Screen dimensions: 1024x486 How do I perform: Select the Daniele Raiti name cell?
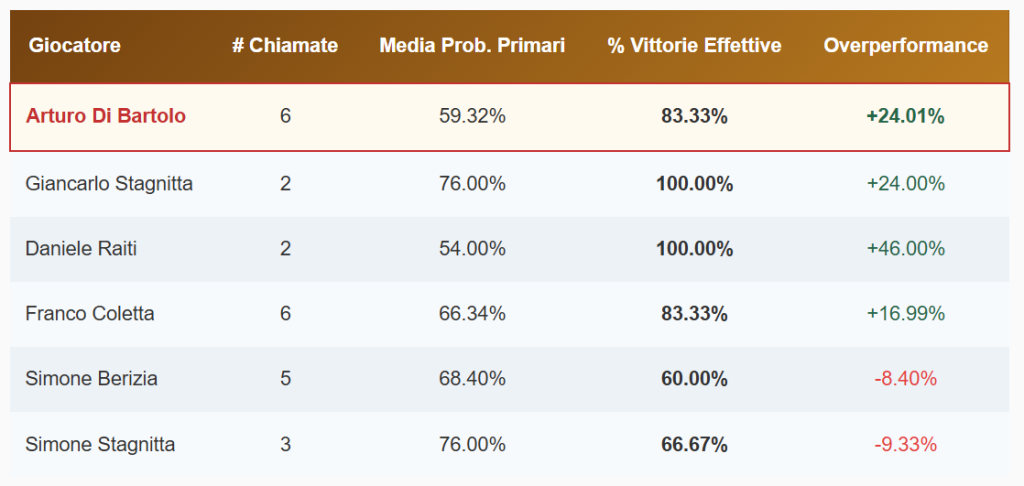coord(81,249)
